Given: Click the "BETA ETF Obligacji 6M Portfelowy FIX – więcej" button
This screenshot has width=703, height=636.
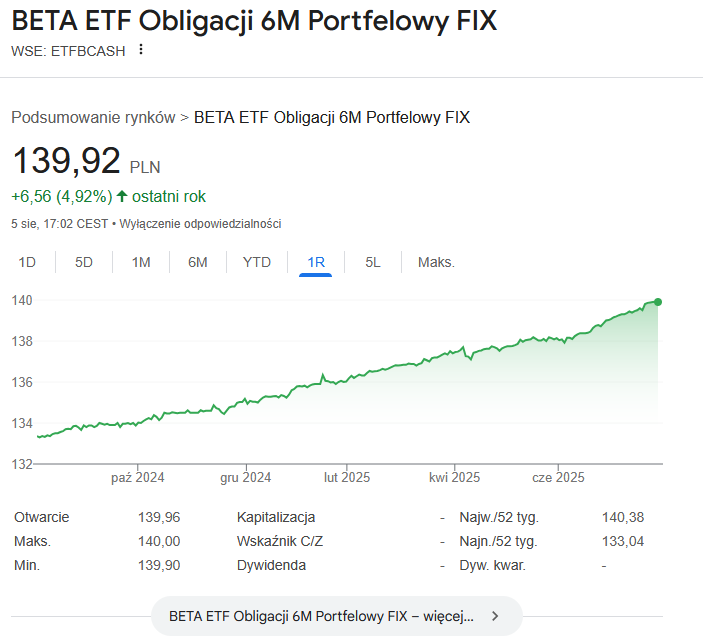Looking at the screenshot, I should [322, 616].
